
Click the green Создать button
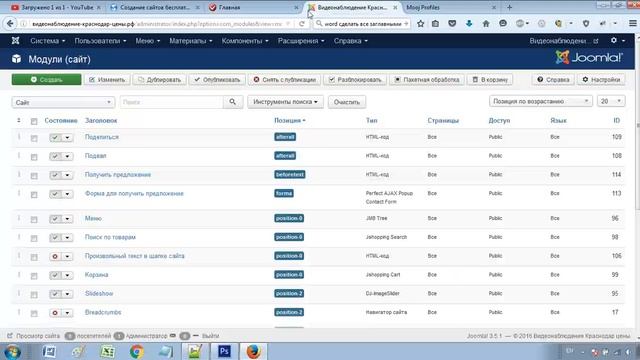tap(47, 80)
